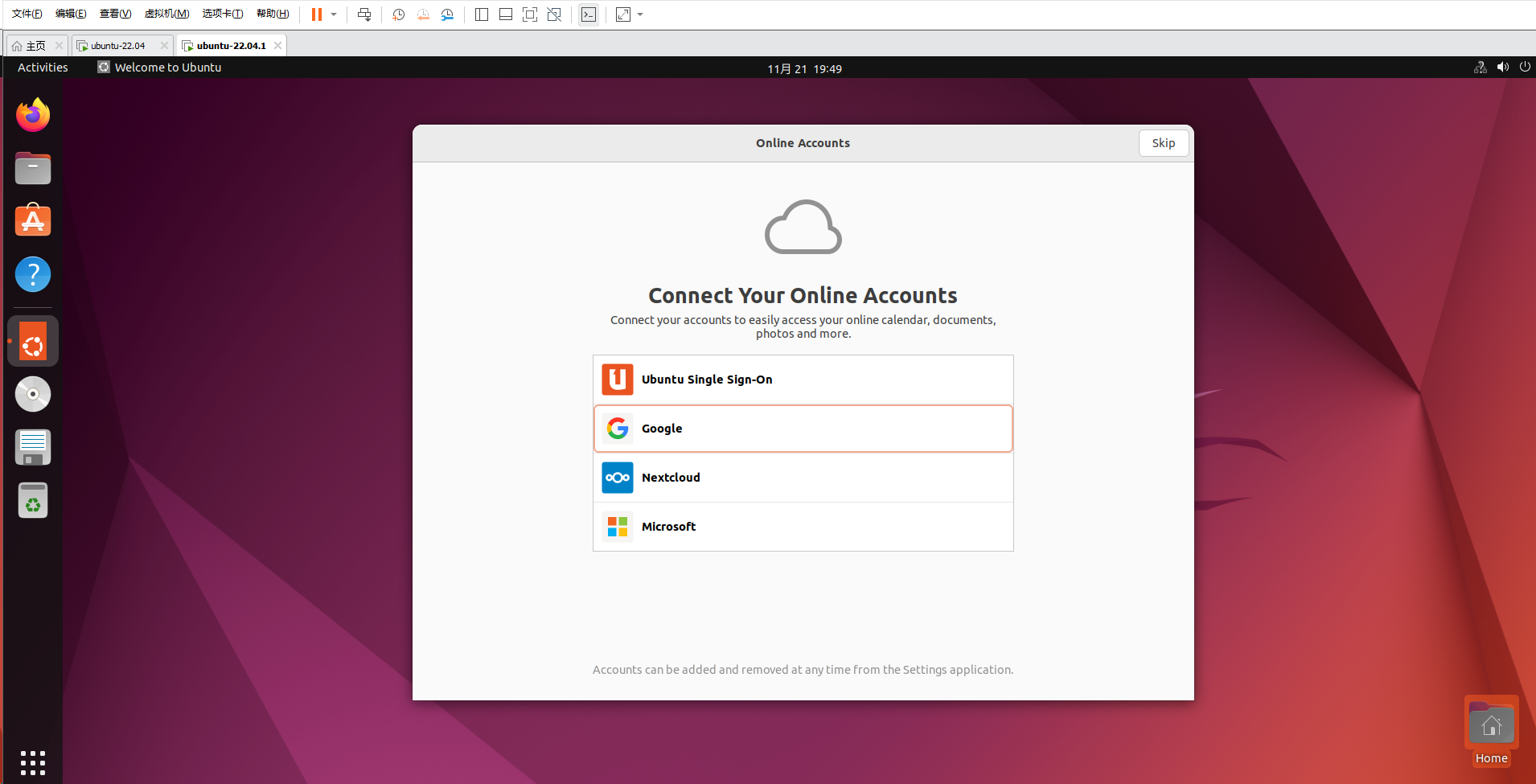Take a snapshot with the clock-plus icon
Viewport: 1536px width, 784px height.
click(x=398, y=14)
